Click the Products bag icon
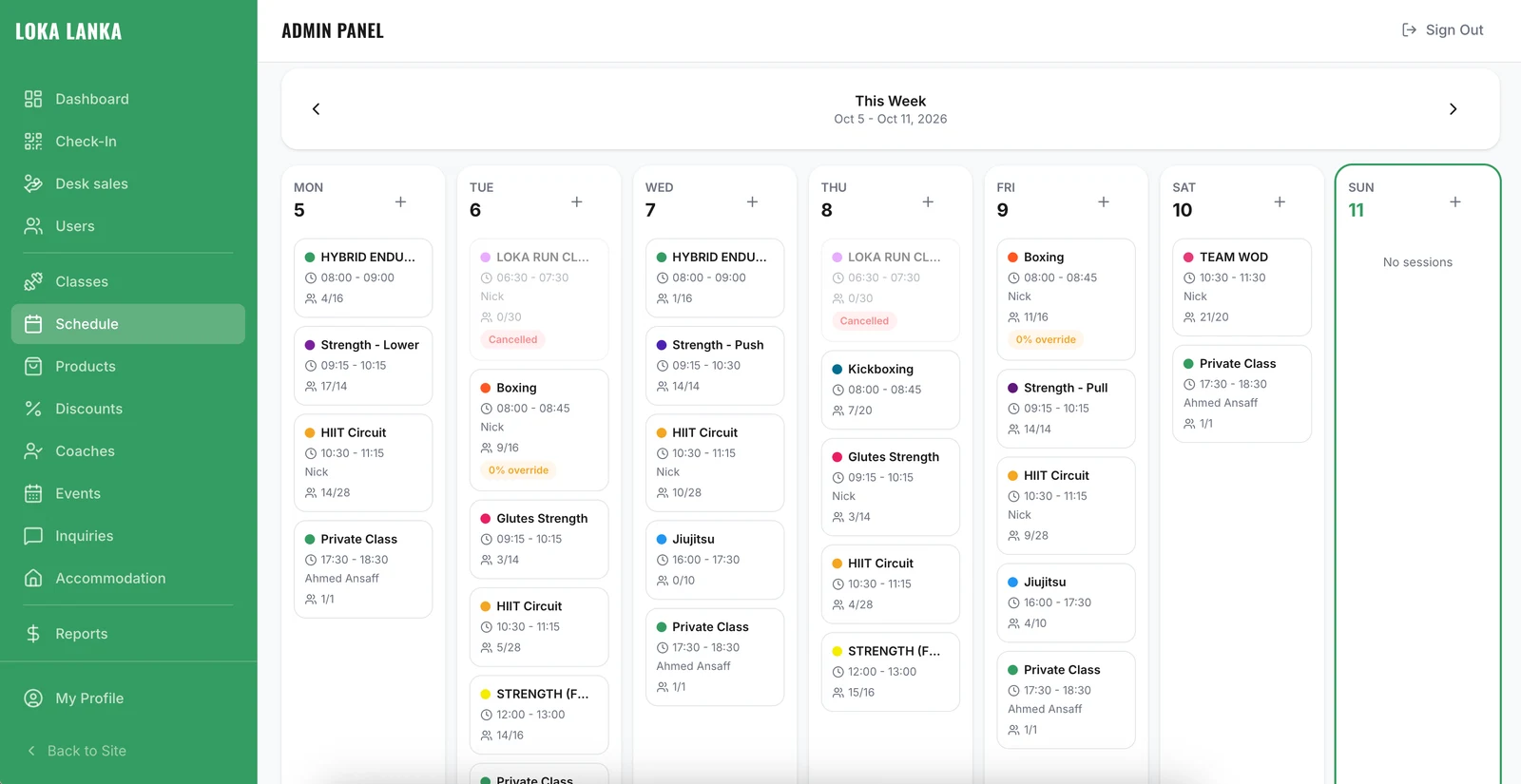The height and width of the screenshot is (784, 1521). [x=33, y=366]
